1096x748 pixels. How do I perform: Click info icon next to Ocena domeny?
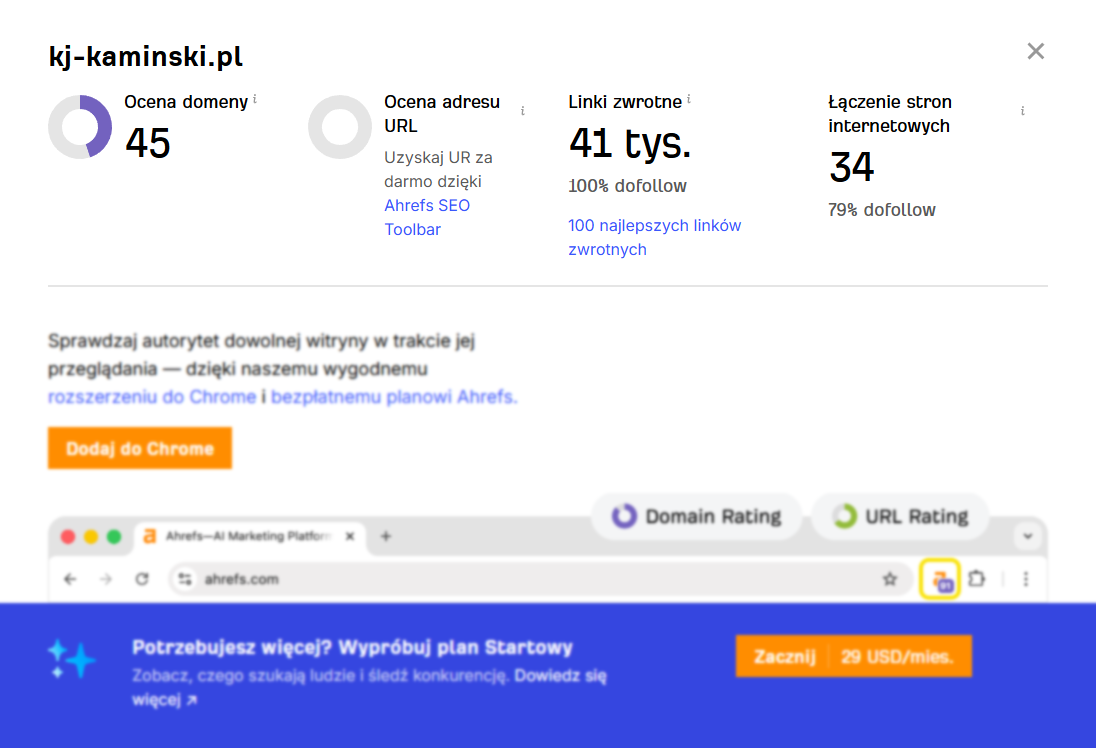pyautogui.click(x=255, y=100)
